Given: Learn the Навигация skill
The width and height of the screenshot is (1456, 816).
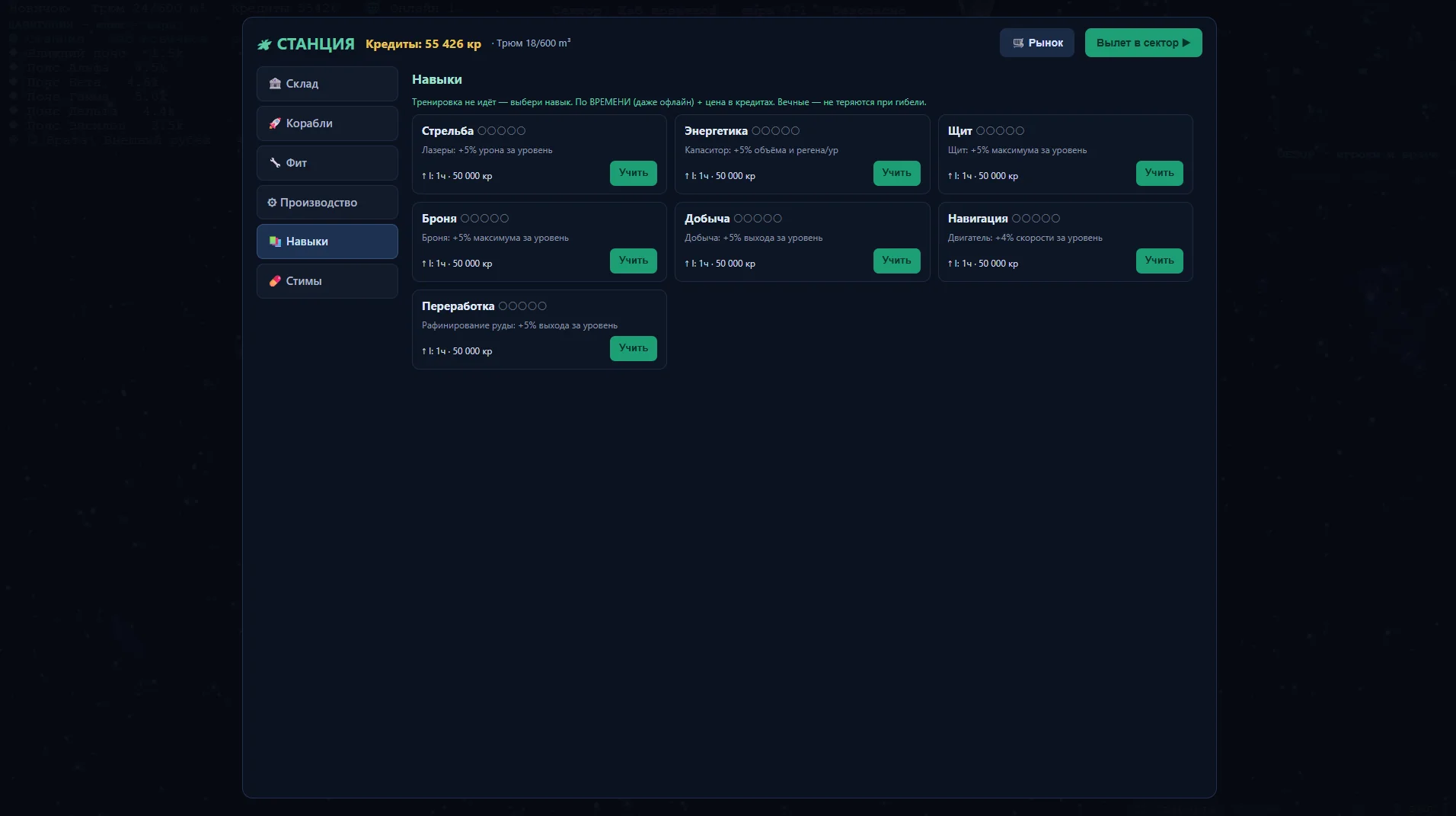Looking at the screenshot, I should pyautogui.click(x=1159, y=261).
